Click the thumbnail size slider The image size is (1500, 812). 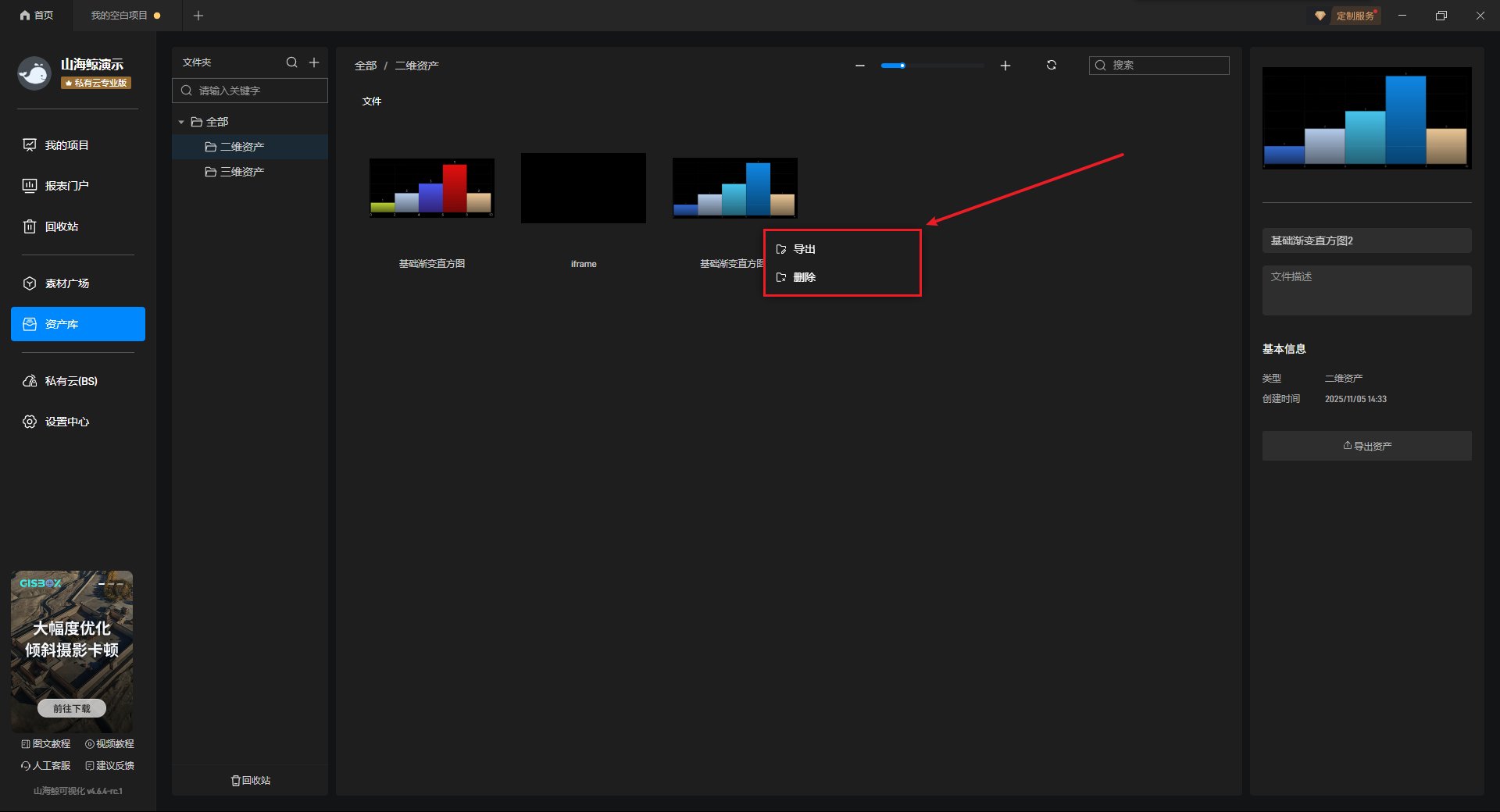[931, 66]
